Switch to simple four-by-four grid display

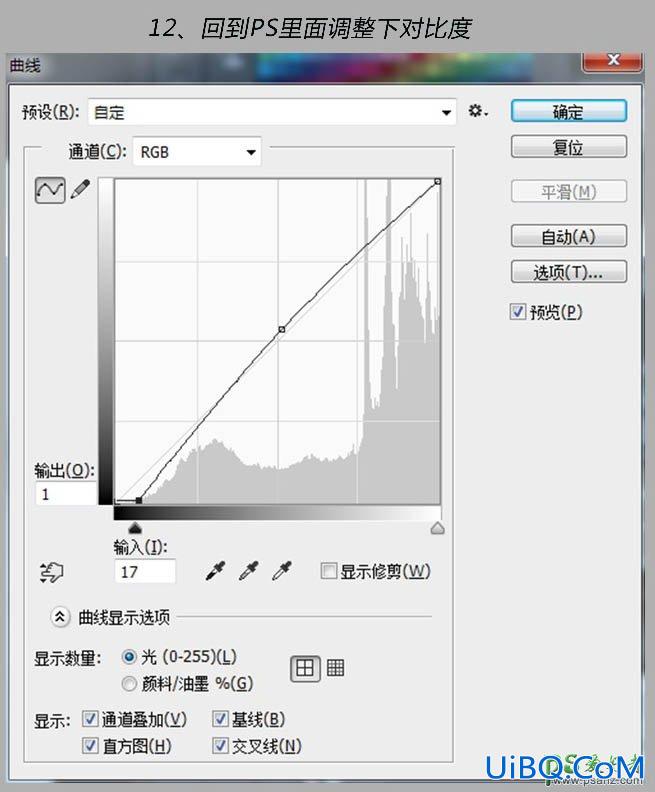coord(305,668)
